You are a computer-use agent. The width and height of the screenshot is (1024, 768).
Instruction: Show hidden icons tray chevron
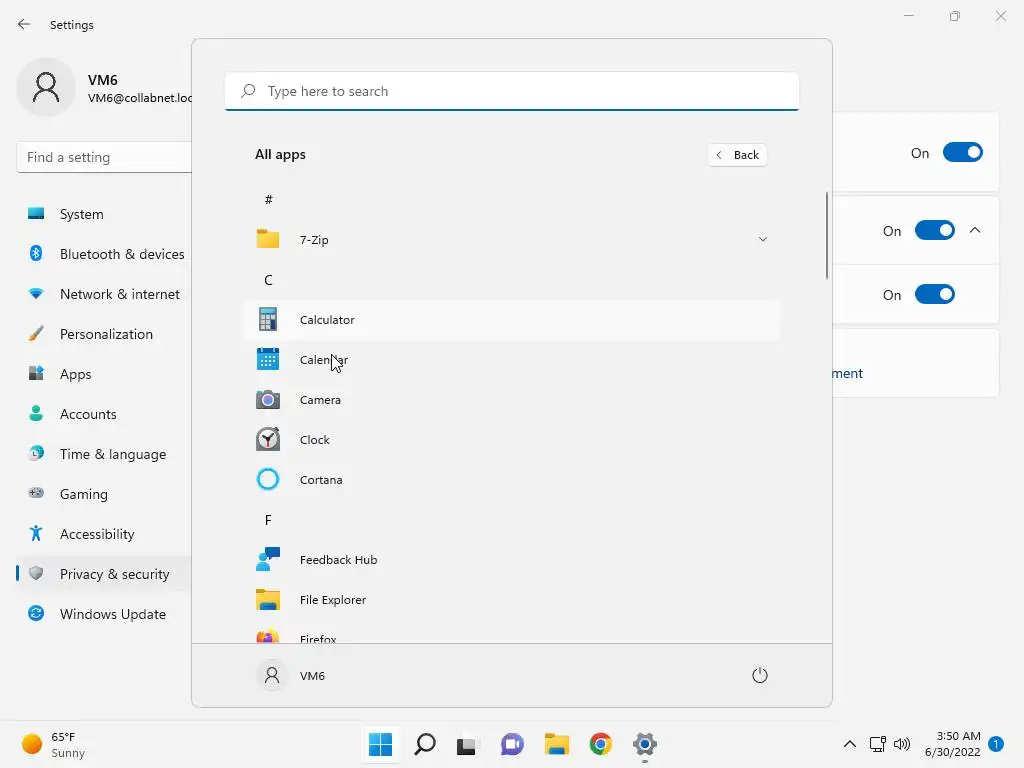[850, 744]
